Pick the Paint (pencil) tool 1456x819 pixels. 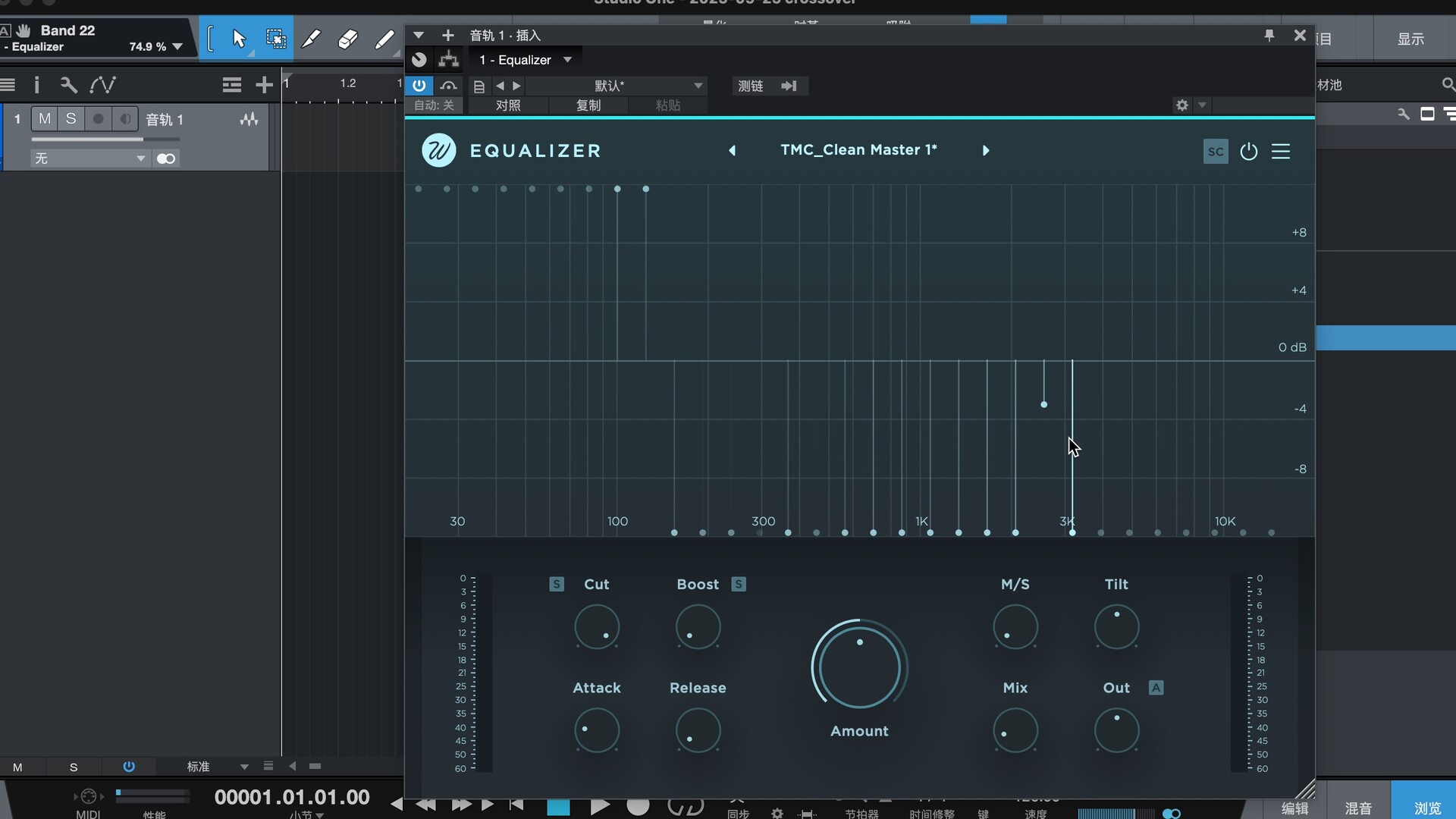385,39
